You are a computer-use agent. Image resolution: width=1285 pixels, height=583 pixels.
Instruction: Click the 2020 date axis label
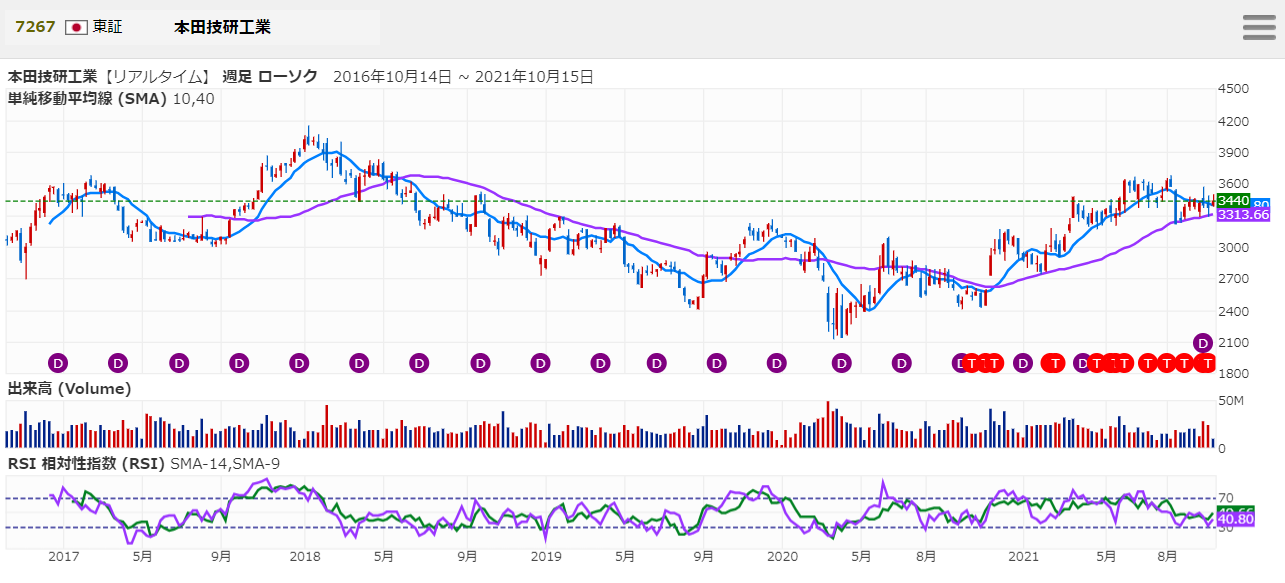pyautogui.click(x=782, y=555)
